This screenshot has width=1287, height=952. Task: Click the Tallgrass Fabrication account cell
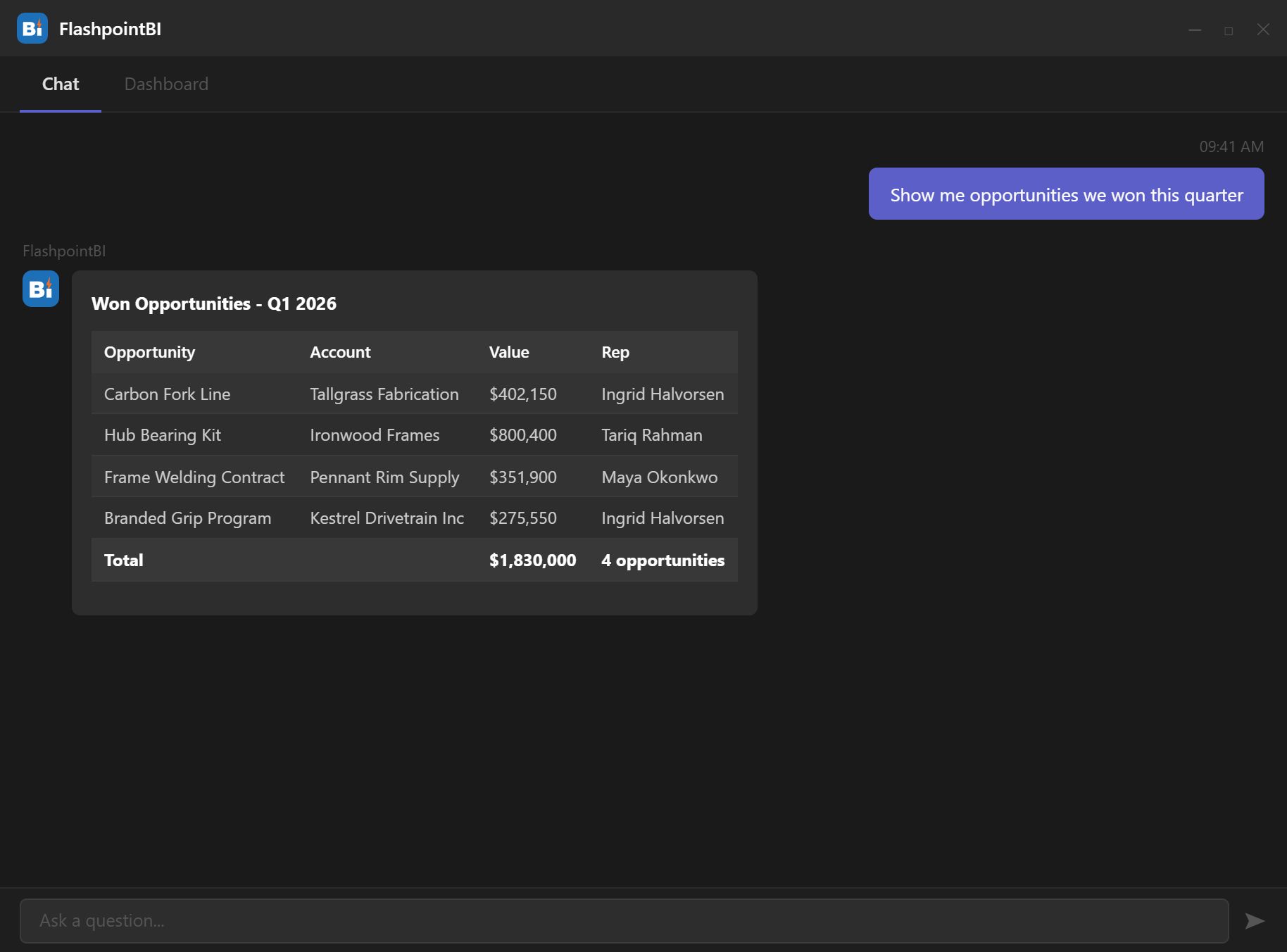tap(384, 394)
